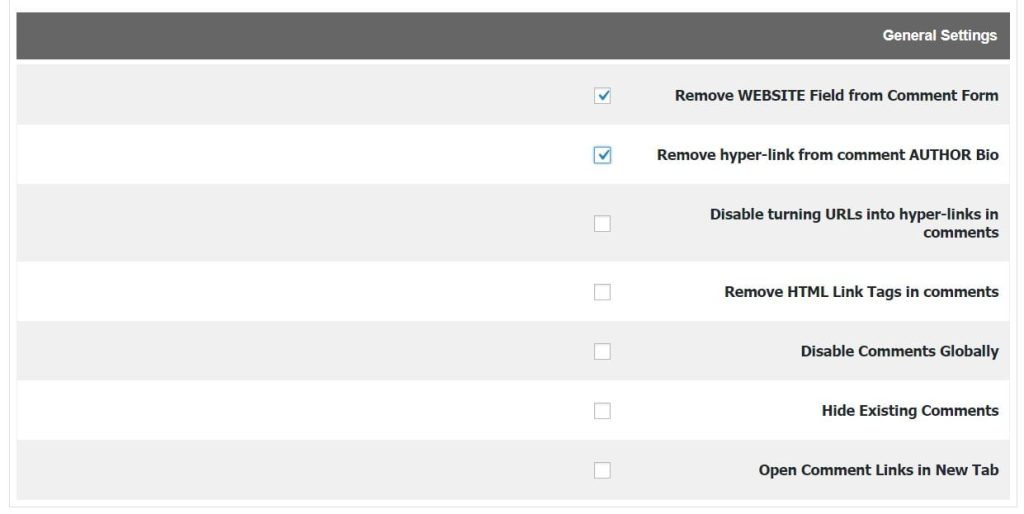1024x514 pixels.
Task: Uncheck Remove hyper-link from AUTHOR Bio checkbox
Action: (602, 155)
